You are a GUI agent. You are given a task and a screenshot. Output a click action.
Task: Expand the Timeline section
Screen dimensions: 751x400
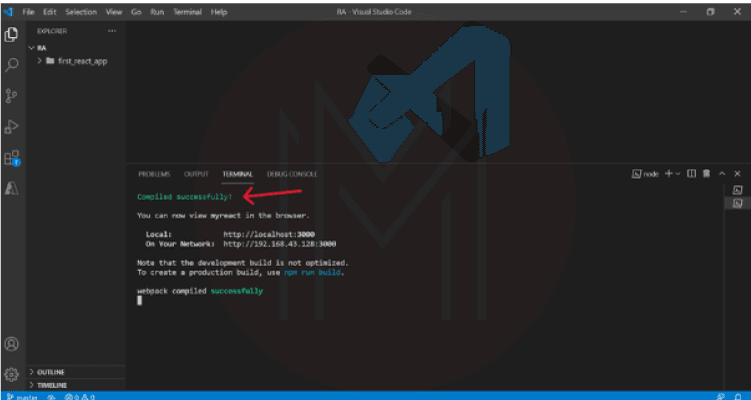click(x=51, y=384)
